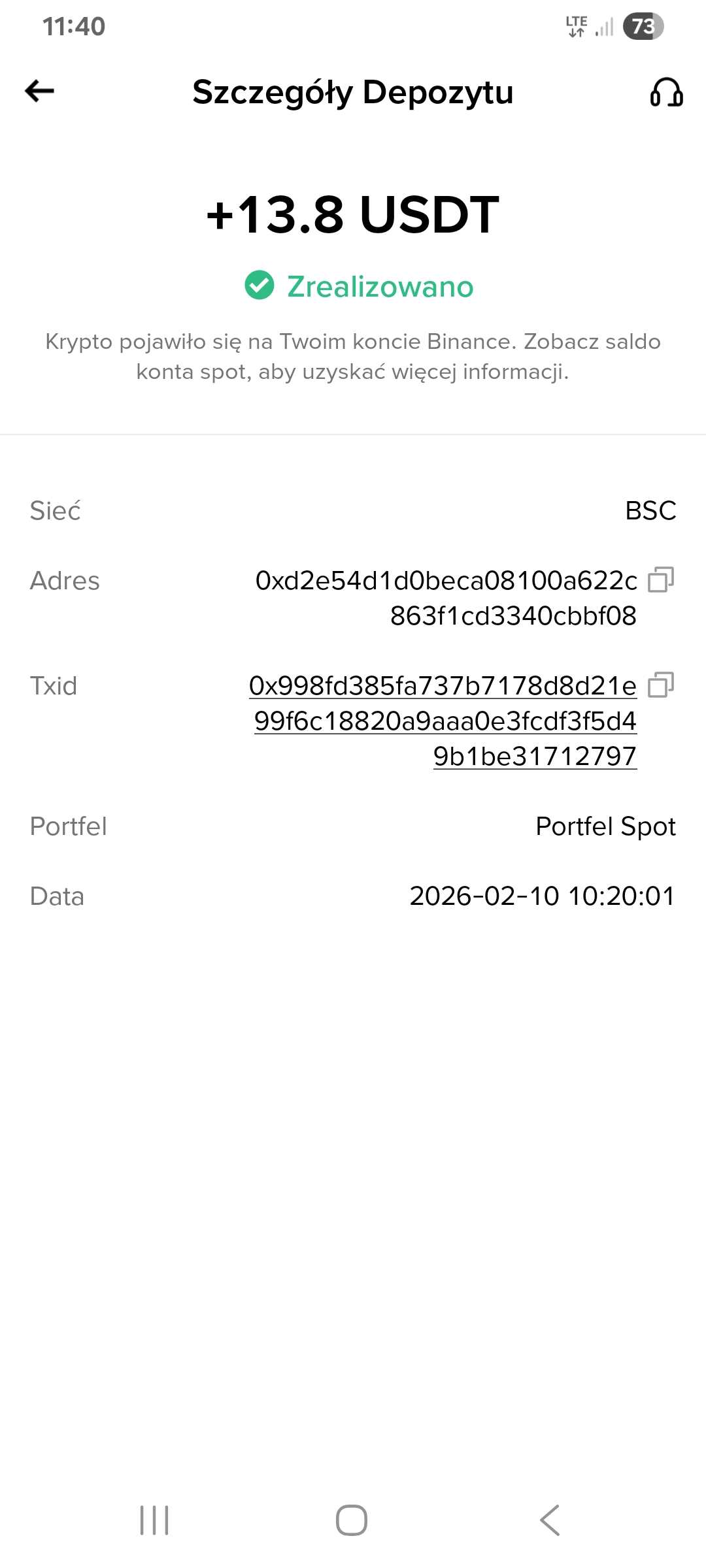
Task: Tap the Szczegóły Depozytu page title
Action: click(353, 92)
